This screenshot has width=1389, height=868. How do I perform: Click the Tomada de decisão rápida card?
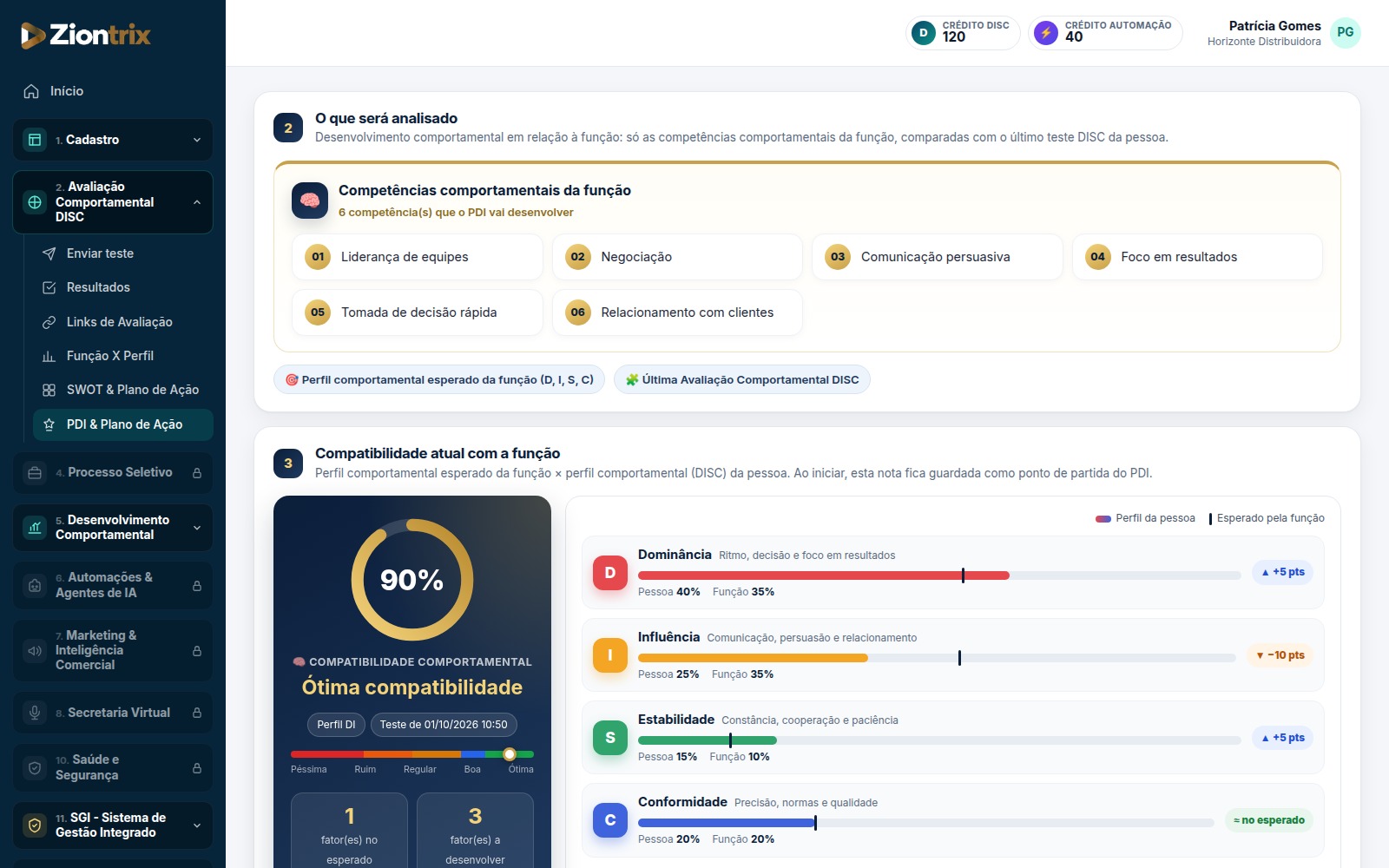tap(418, 312)
